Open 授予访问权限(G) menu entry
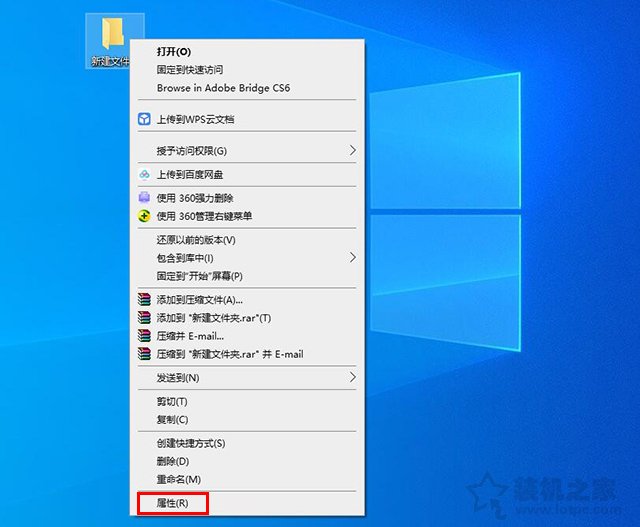The height and width of the screenshot is (527, 640). click(x=247, y=151)
